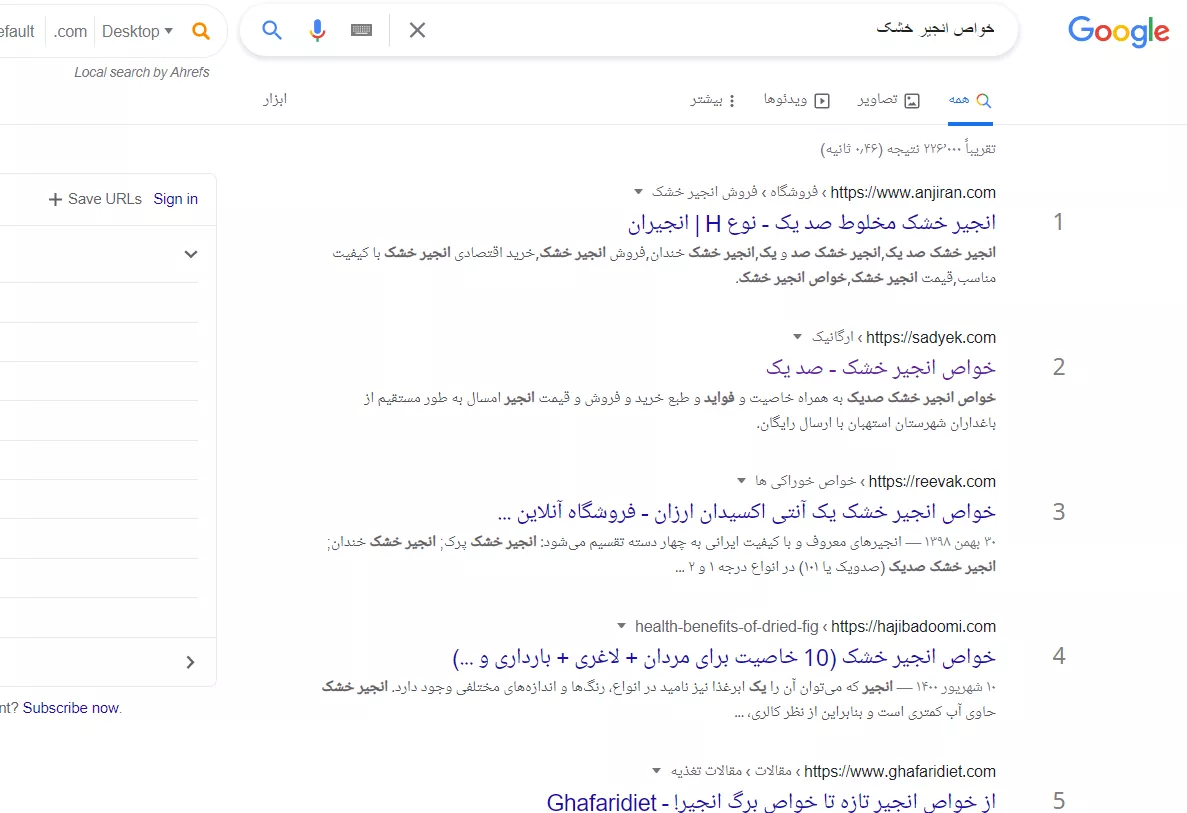Click the three-dot icon beside بیشتر
The height and width of the screenshot is (813, 1187).
pos(731,101)
